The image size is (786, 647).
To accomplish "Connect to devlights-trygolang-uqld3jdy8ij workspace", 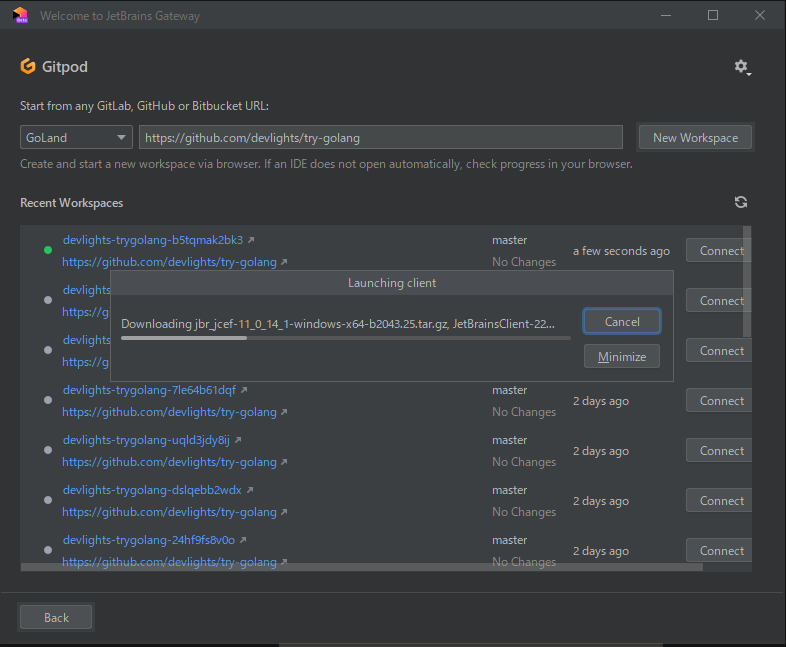I will [x=719, y=451].
